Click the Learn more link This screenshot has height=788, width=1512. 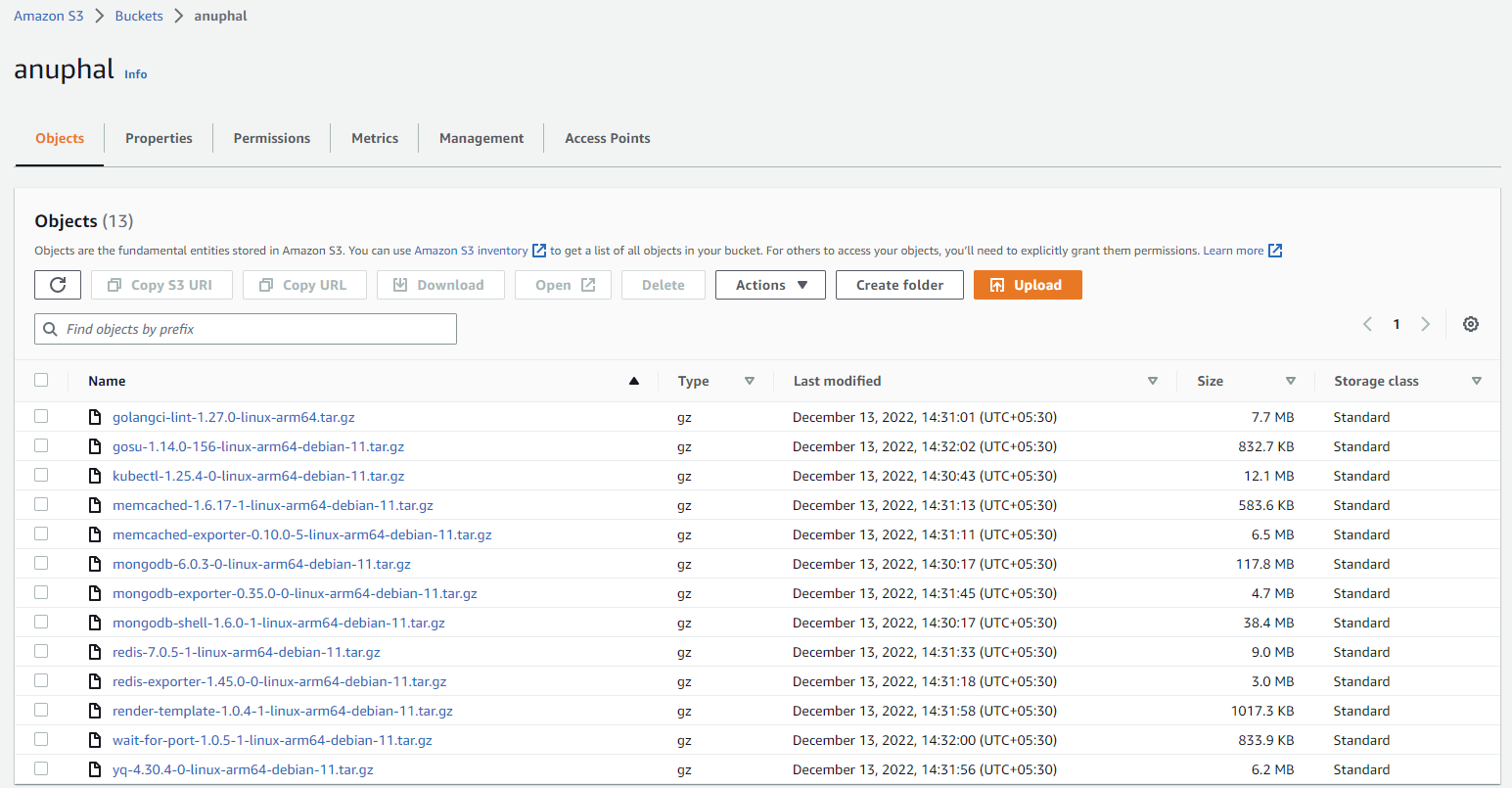[1233, 251]
